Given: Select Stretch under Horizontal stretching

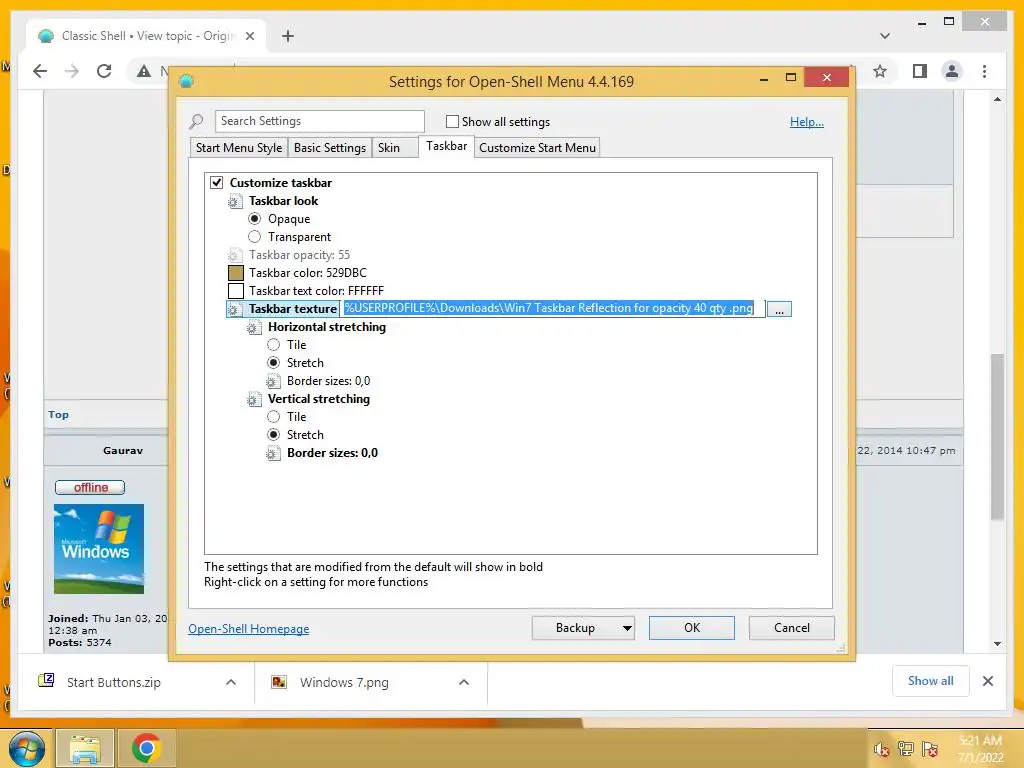Looking at the screenshot, I should click(274, 363).
